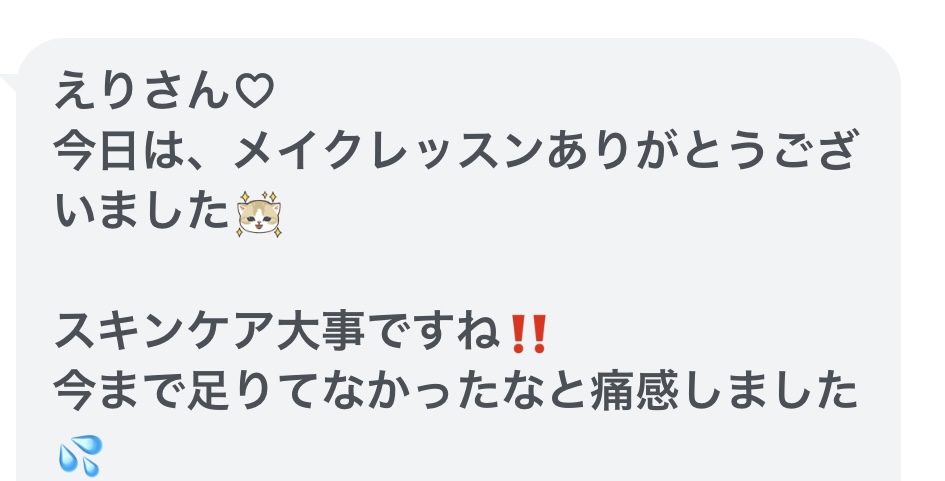
Task: Click the character 足 in the last line
Action: tap(209, 392)
